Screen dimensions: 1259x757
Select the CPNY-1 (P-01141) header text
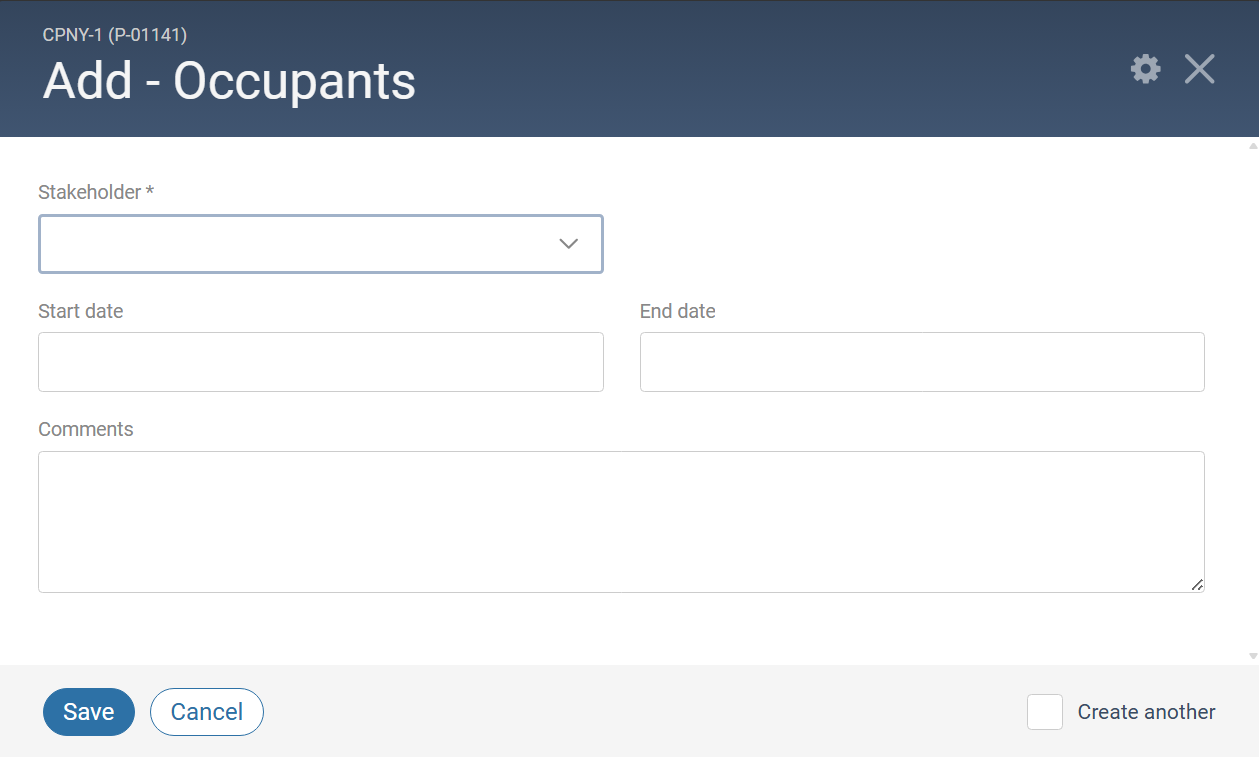(115, 35)
